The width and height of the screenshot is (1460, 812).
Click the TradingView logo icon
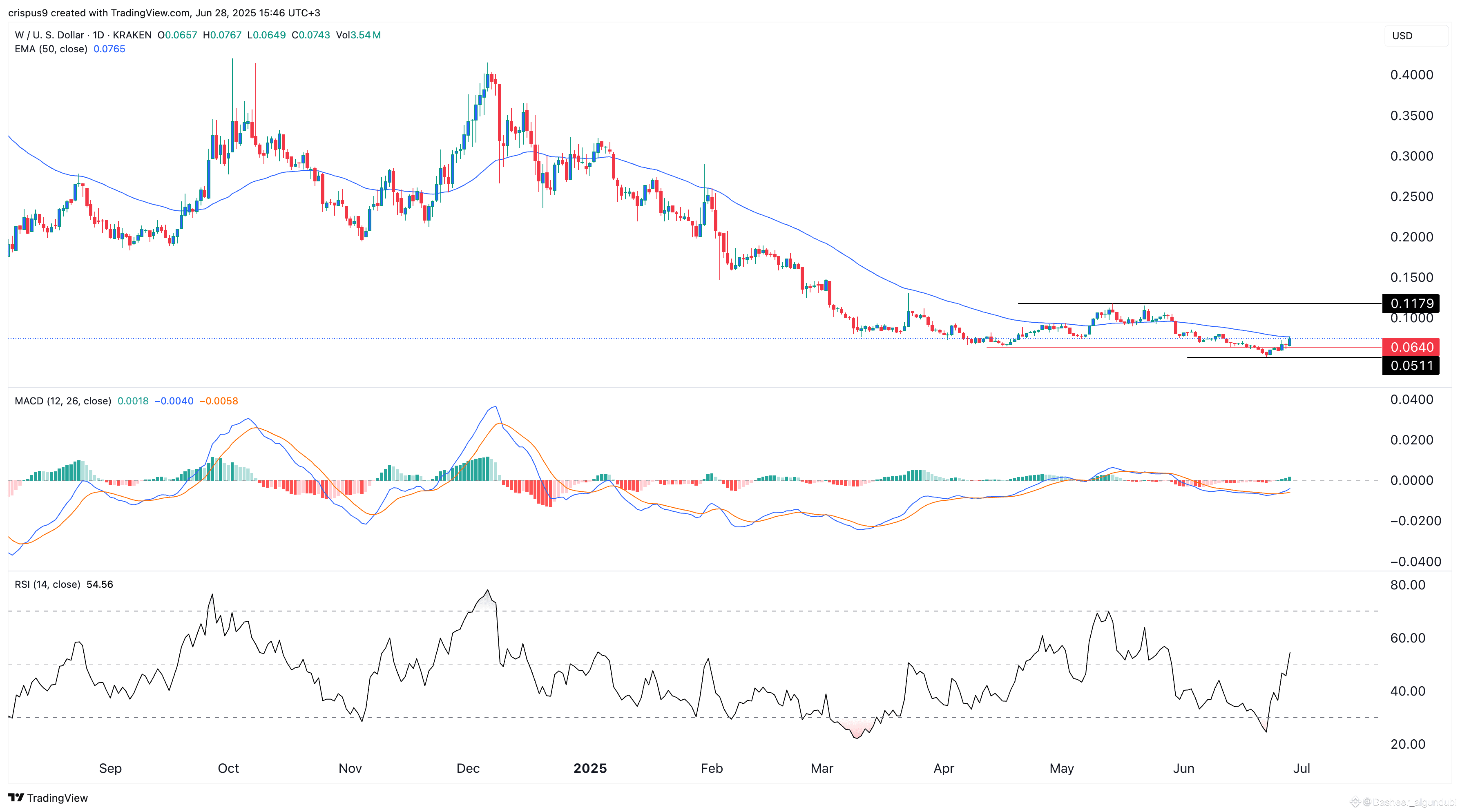(16, 798)
